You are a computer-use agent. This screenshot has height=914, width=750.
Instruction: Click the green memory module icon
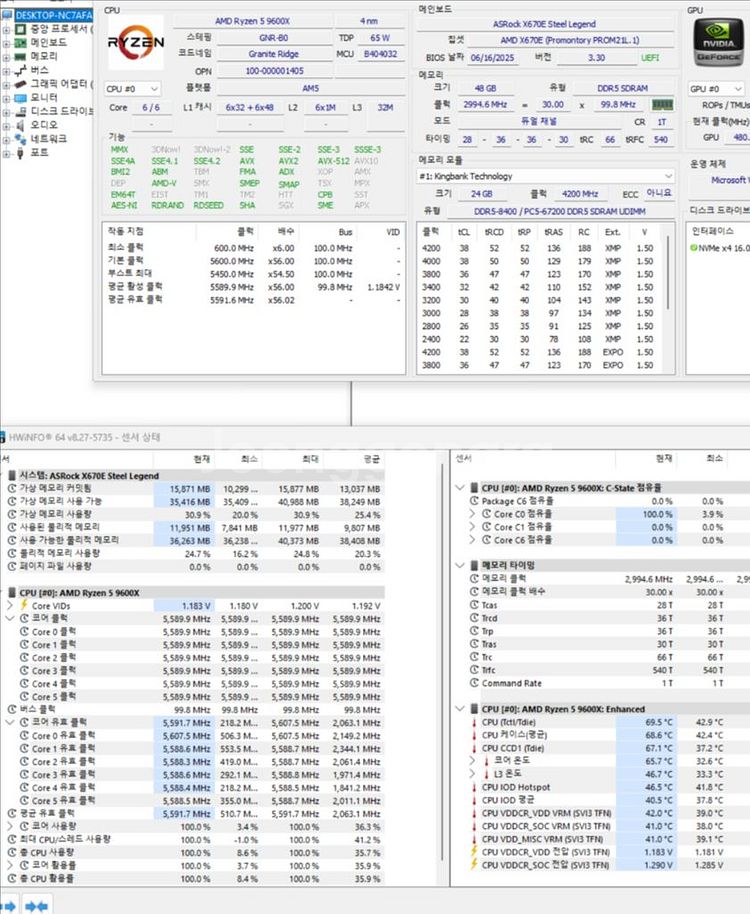(x=662, y=105)
